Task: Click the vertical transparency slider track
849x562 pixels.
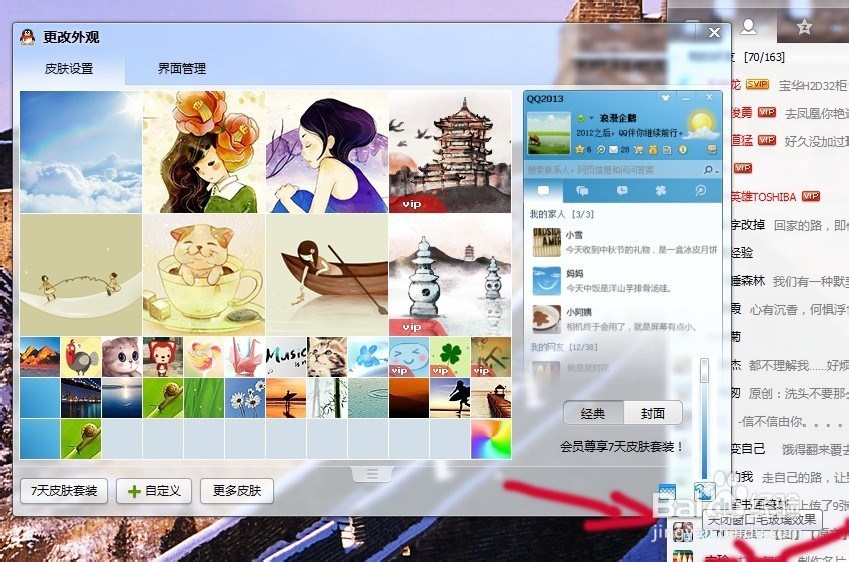Action: (704, 420)
